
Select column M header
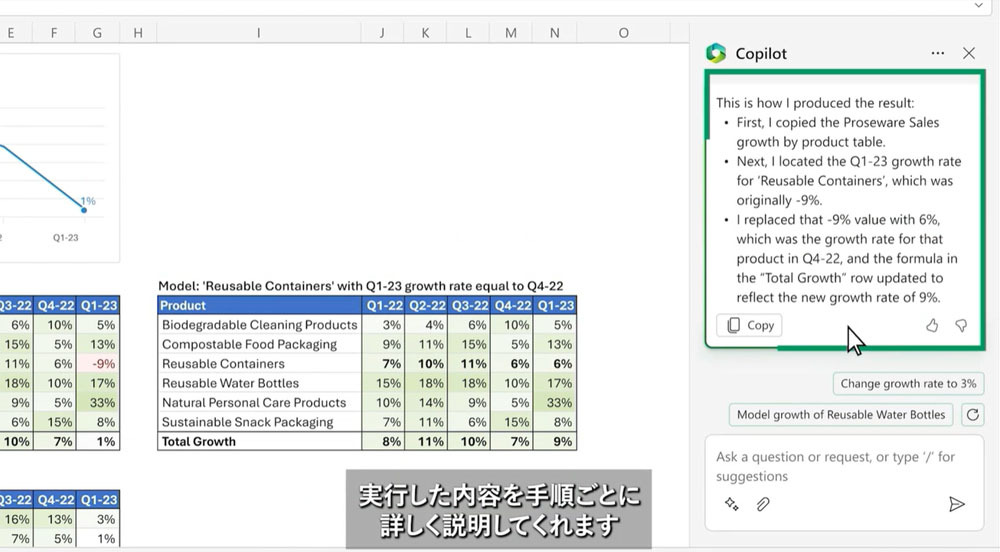(x=511, y=33)
